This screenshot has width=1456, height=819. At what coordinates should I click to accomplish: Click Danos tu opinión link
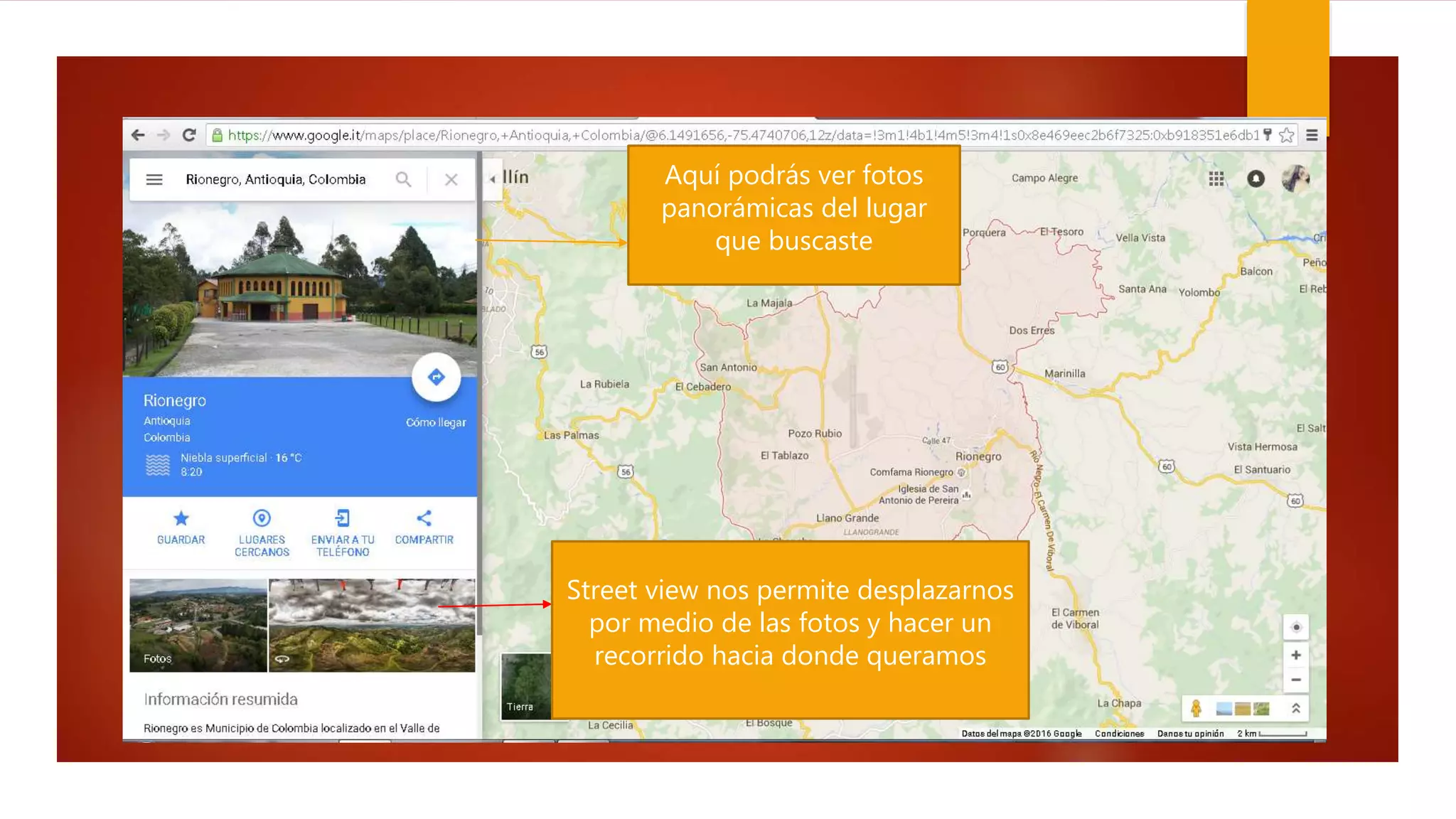pyautogui.click(x=1191, y=734)
